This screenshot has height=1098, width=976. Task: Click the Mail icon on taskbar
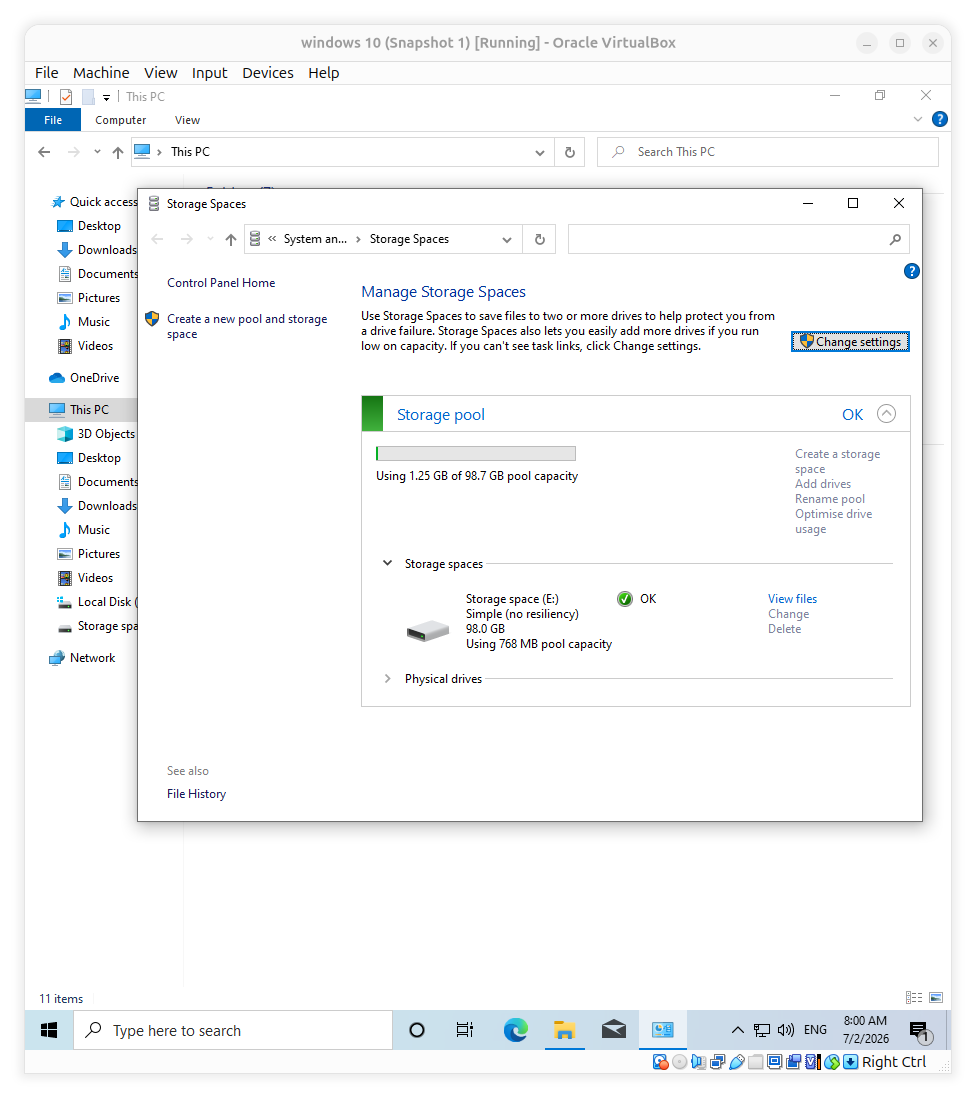tap(613, 1030)
